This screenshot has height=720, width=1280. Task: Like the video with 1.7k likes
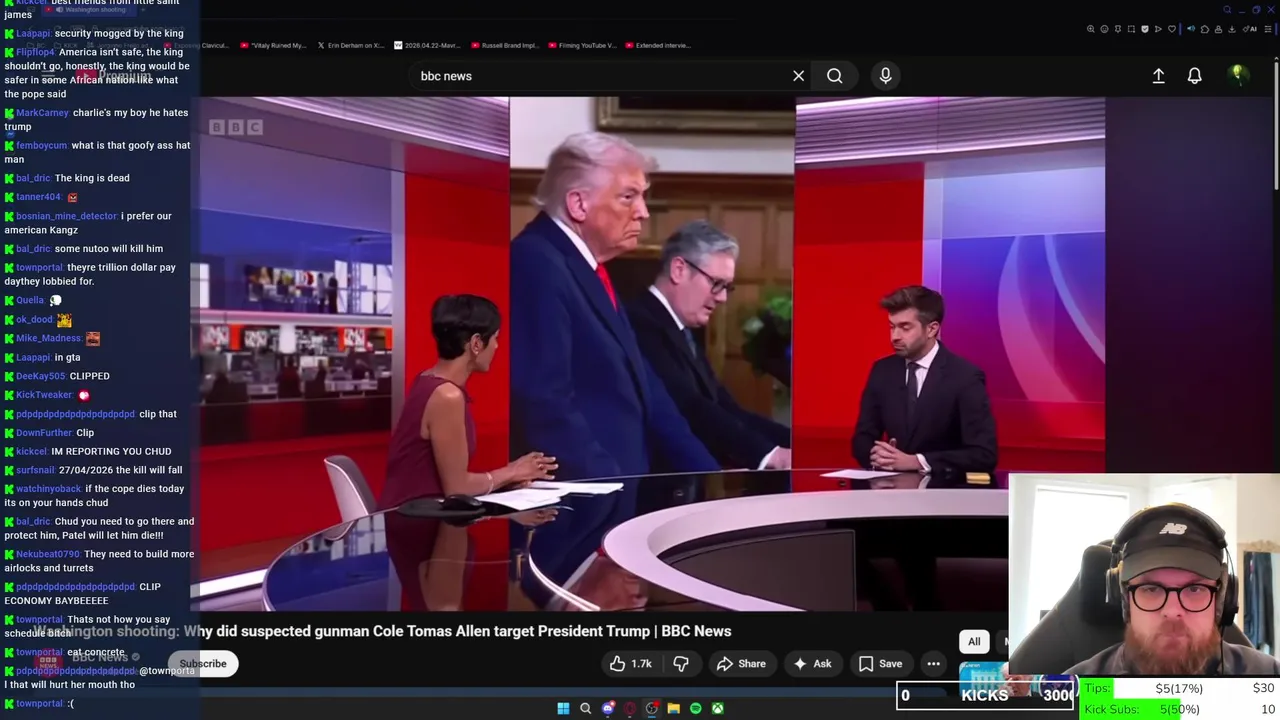coord(630,664)
